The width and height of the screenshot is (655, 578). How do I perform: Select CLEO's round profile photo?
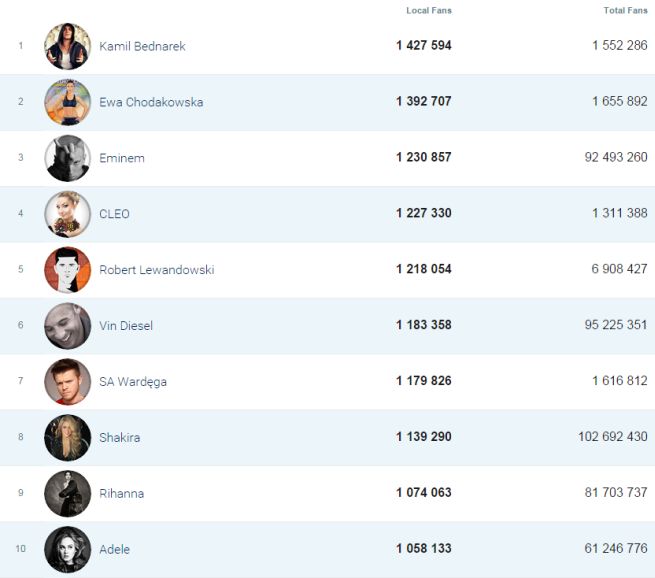tap(67, 214)
